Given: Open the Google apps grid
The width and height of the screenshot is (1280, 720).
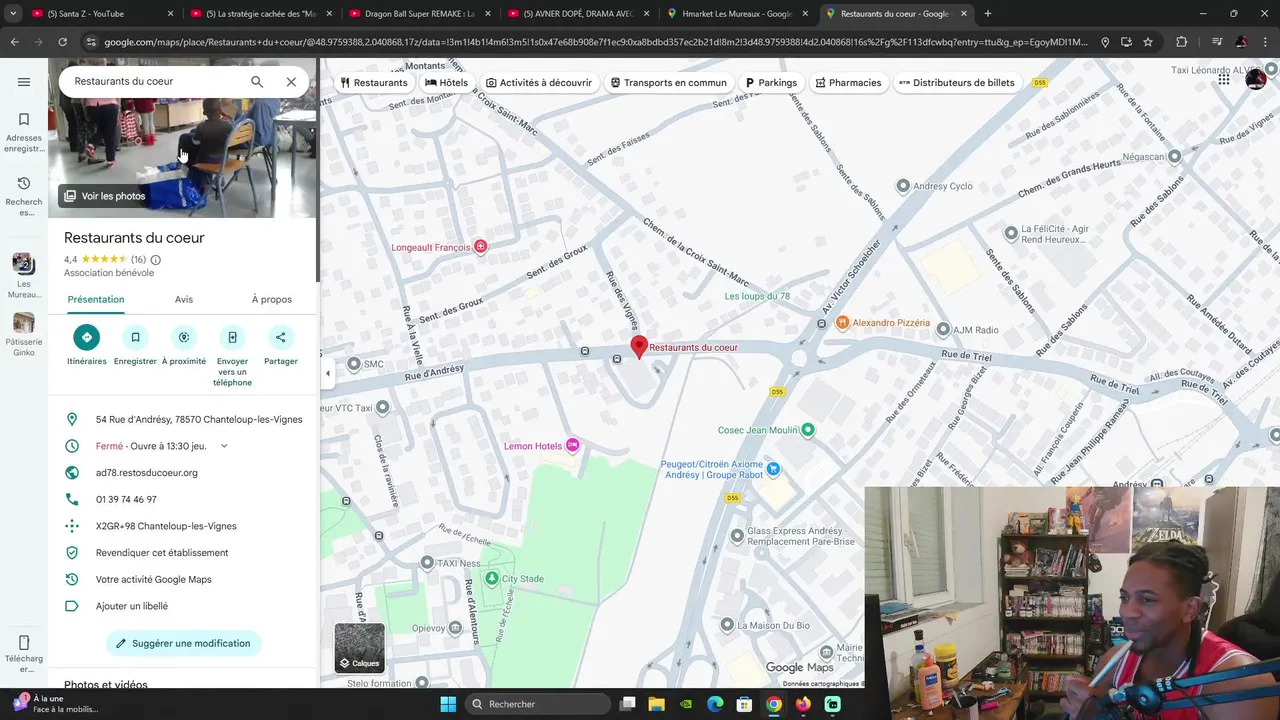Looking at the screenshot, I should [1224, 79].
